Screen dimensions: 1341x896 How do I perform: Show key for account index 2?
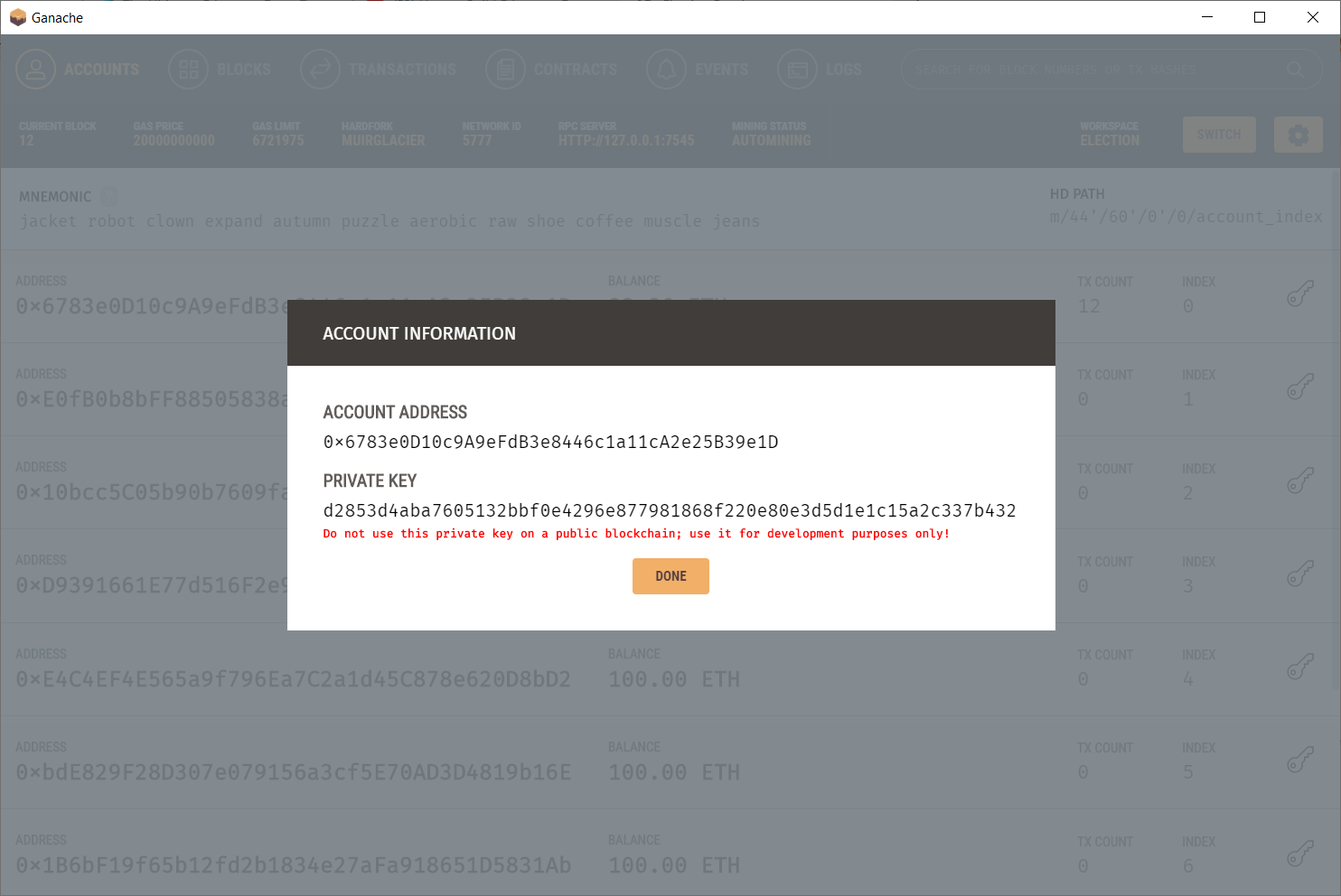click(1300, 480)
